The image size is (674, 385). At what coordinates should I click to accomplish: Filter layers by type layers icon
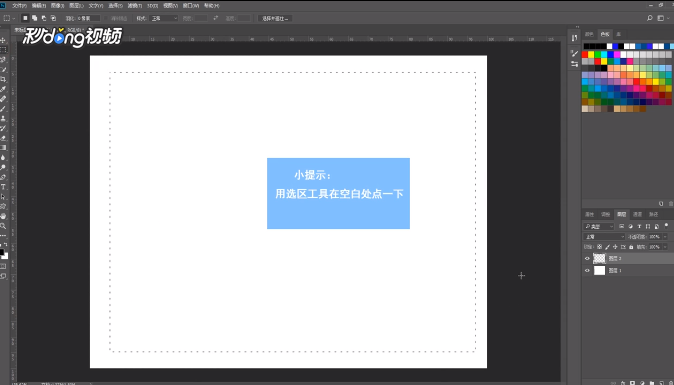[x=639, y=226]
